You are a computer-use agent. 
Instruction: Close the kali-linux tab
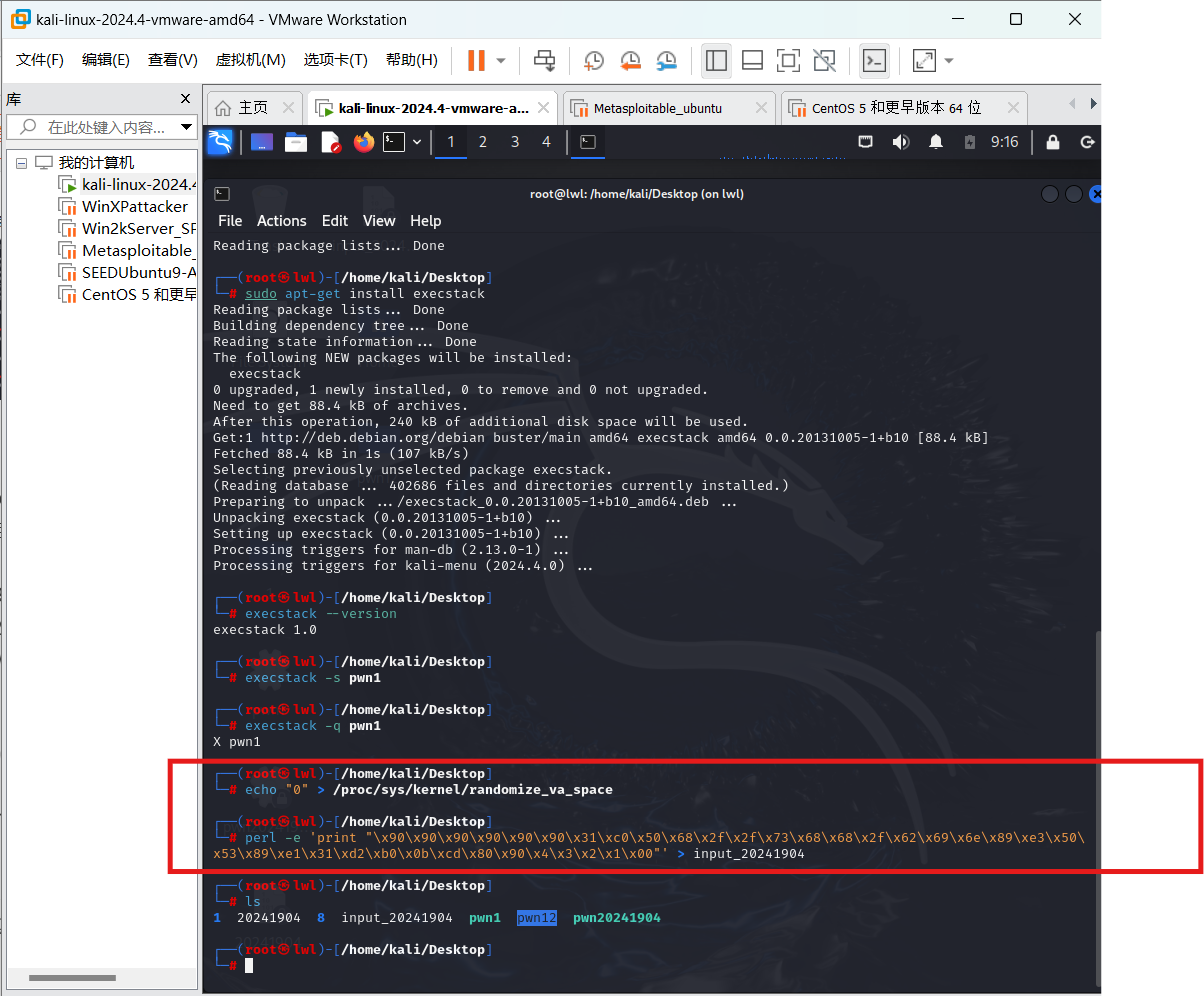coord(543,108)
